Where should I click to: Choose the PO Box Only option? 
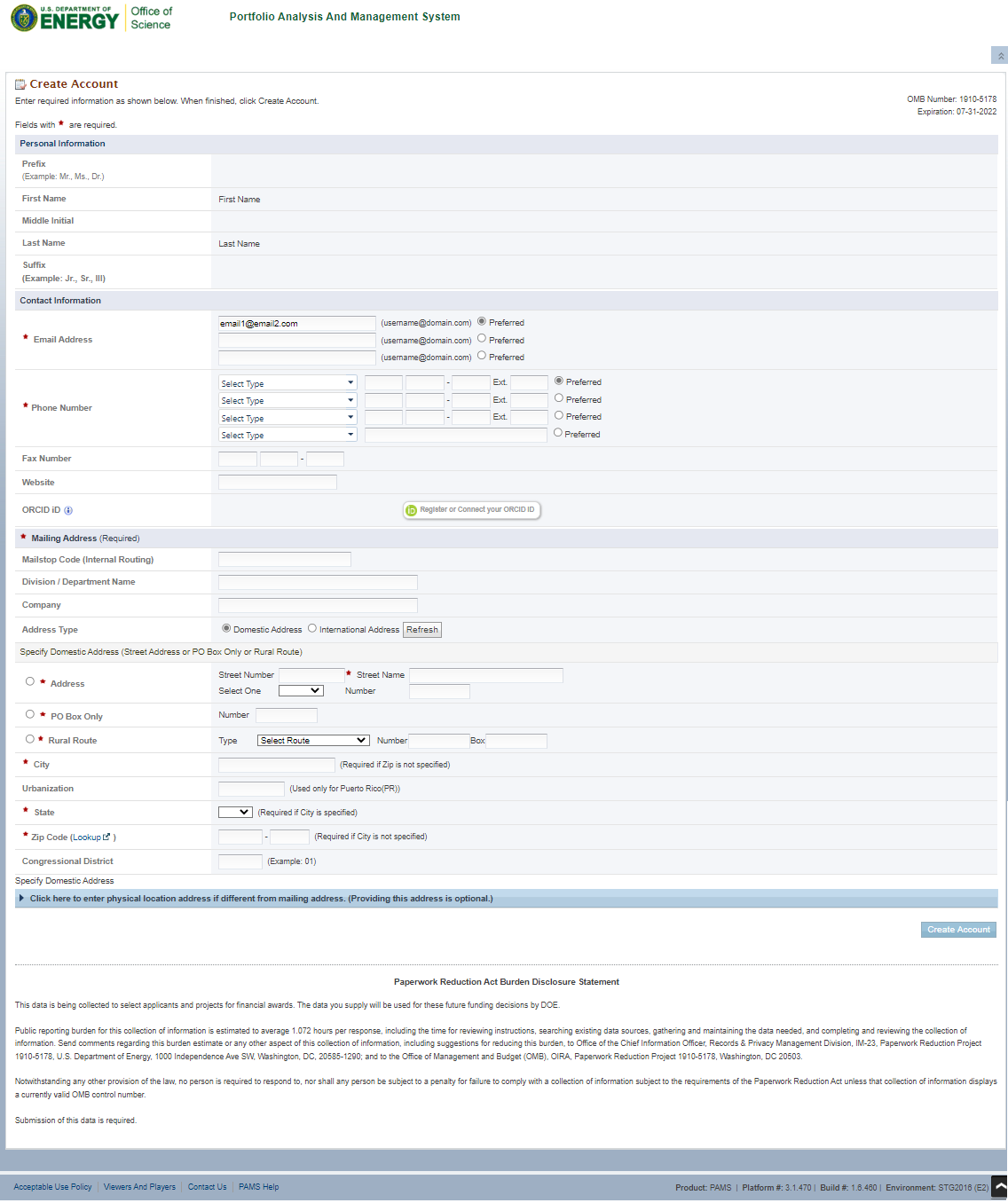coord(30,714)
